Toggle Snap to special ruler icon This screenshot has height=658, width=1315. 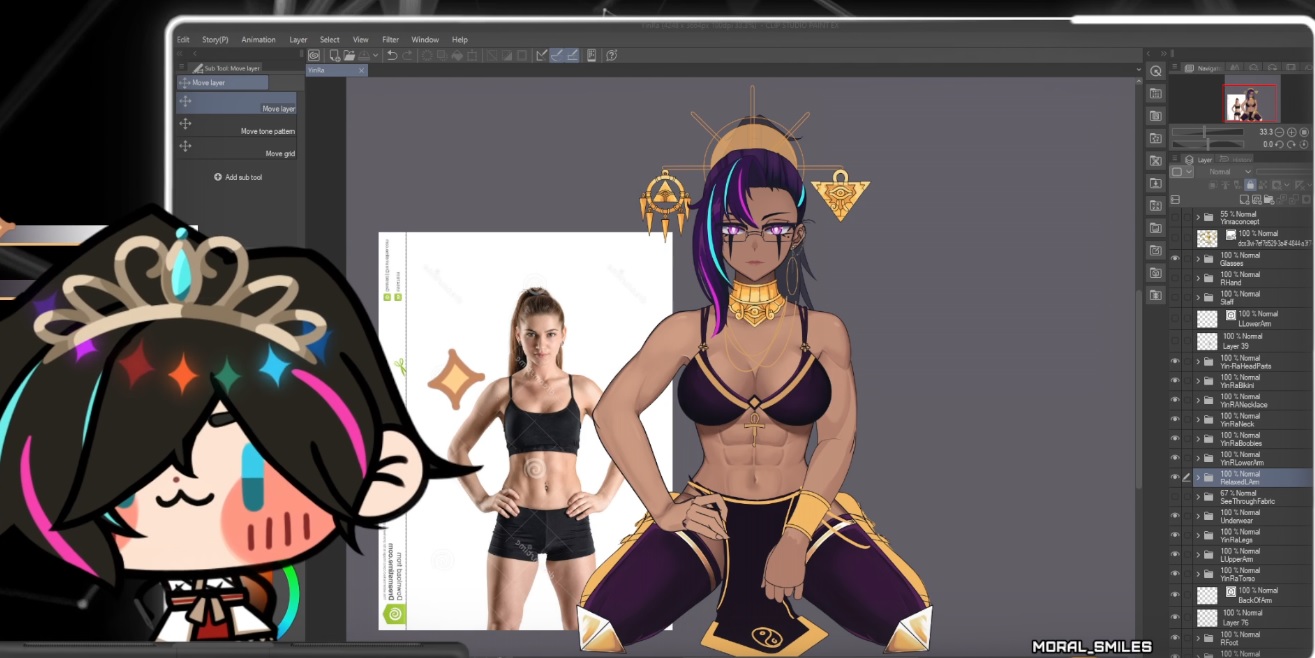557,55
